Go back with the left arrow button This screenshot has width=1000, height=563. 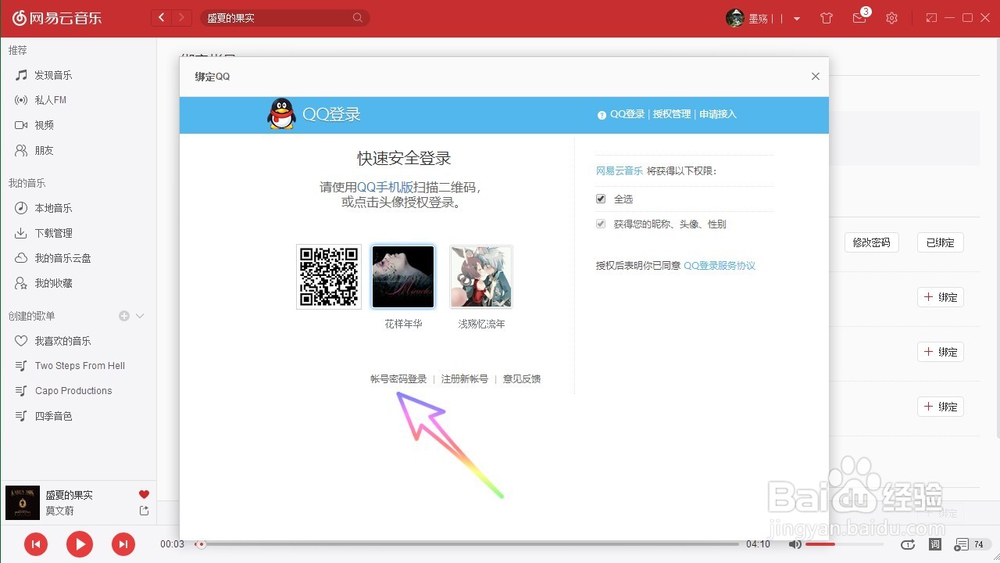click(x=161, y=18)
